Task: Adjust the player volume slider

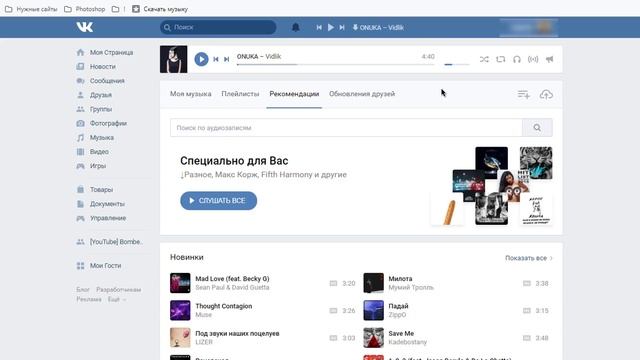Action: pyautogui.click(x=456, y=64)
